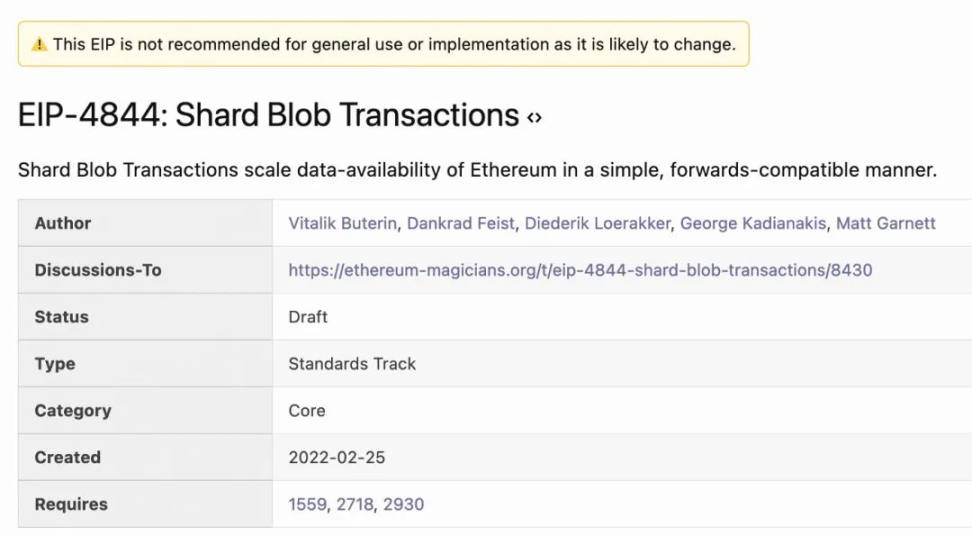972x536 pixels.
Task: Click the Draft status value
Action: (x=308, y=317)
